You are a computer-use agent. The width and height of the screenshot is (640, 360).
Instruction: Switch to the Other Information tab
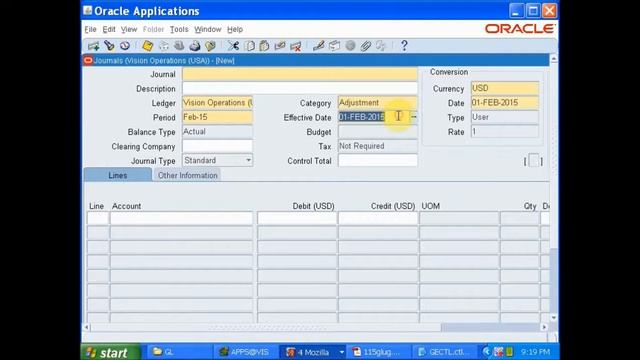(x=187, y=175)
